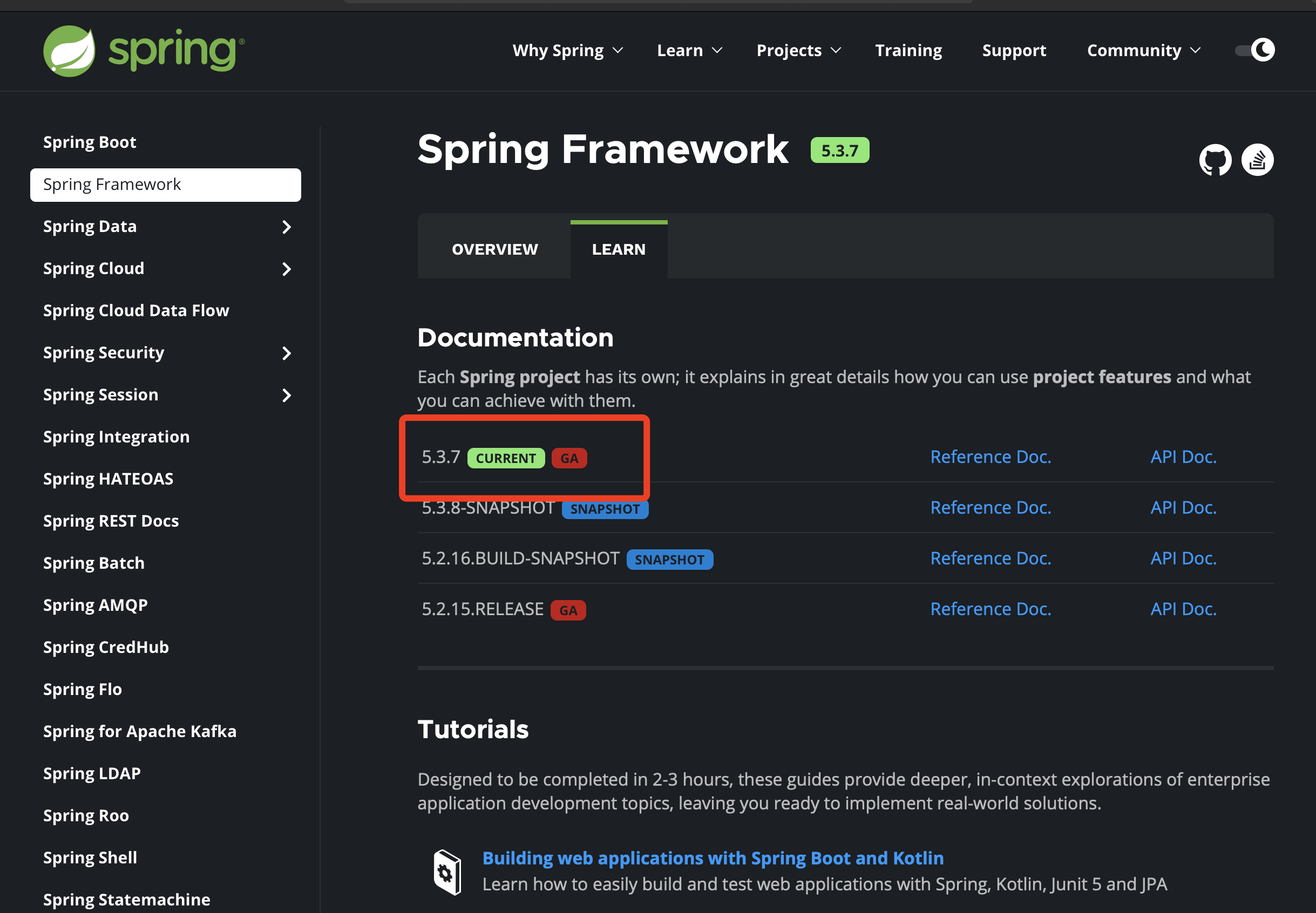Select Spring HATEOAS in sidebar

click(108, 479)
